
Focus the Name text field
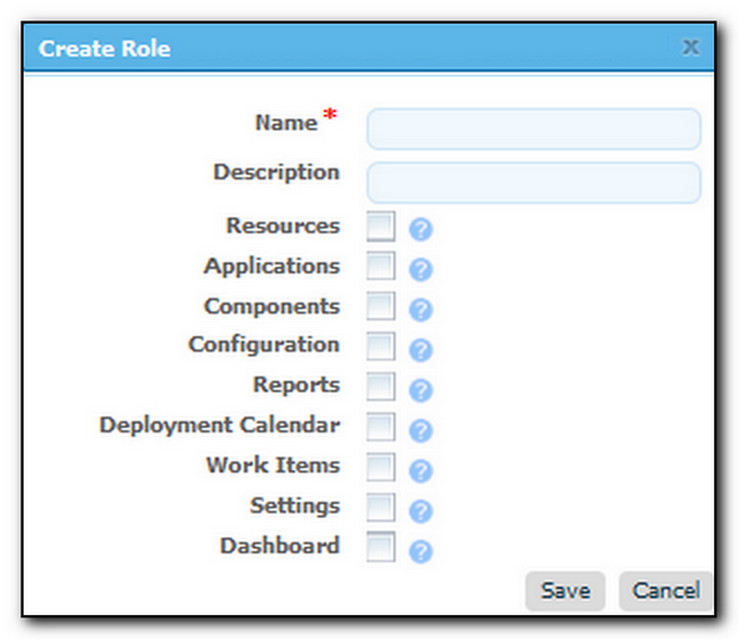click(533, 129)
